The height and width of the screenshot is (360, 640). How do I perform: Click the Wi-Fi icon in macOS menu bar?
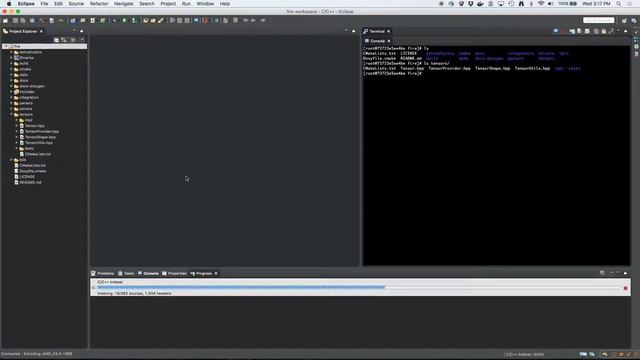541,4
